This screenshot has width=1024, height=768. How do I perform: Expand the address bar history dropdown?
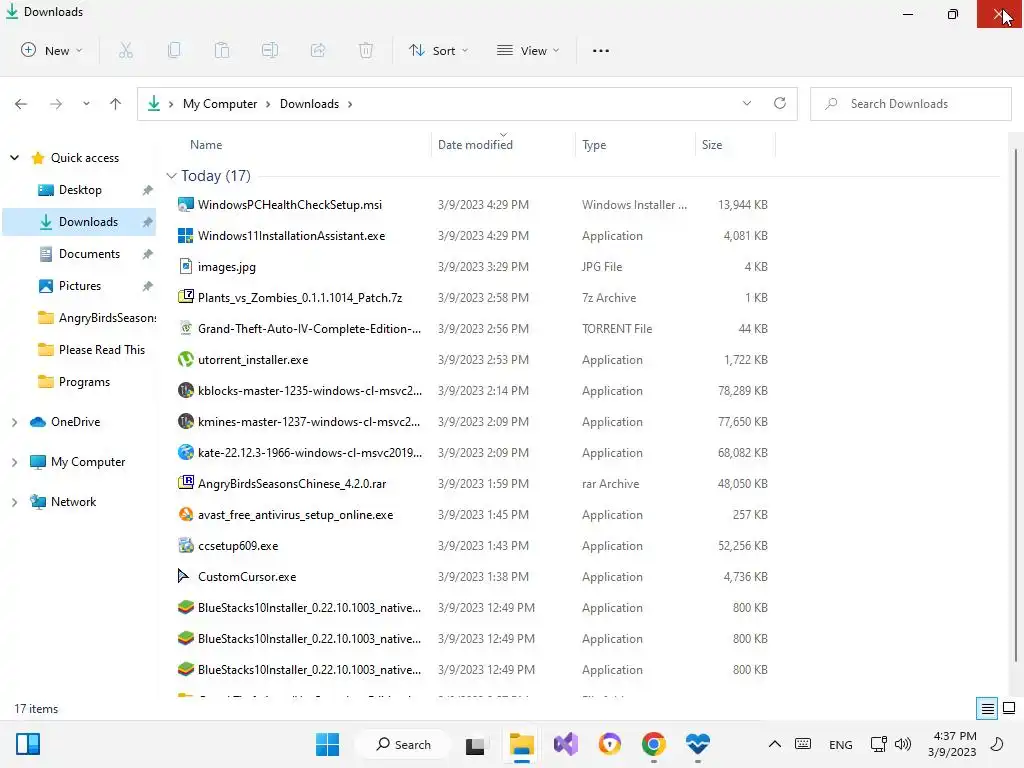pos(746,103)
